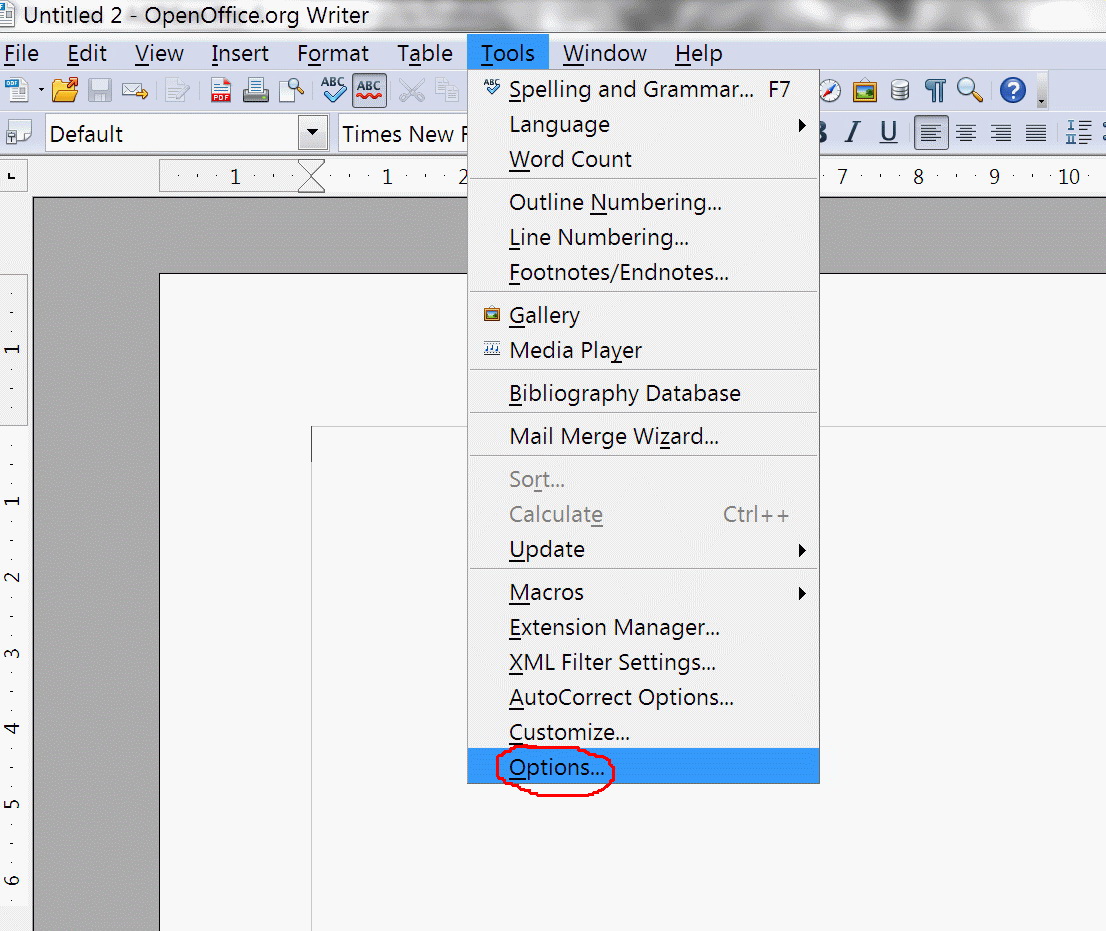Choose Gallery in Tools menu
This screenshot has width=1106, height=931.
click(643, 315)
